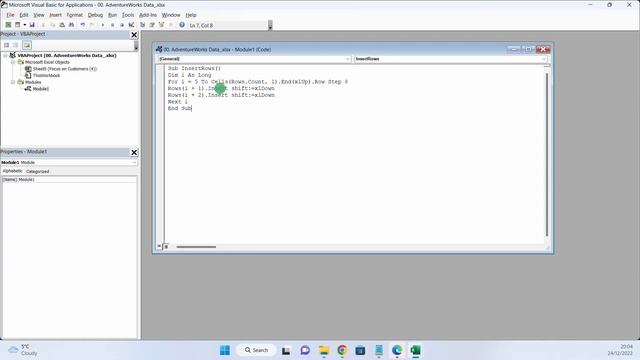Viewport: 640px width, 360px height.
Task: Click the (Name) Module1 property field
Action: (x=69, y=180)
